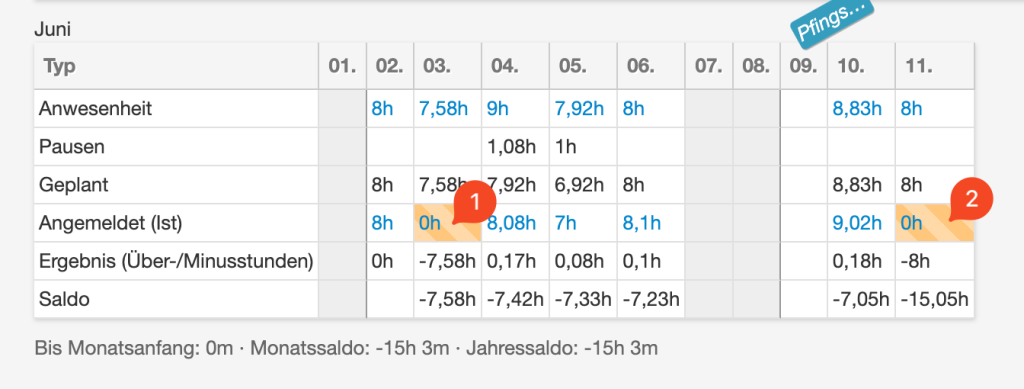Click the 7h Angemeldet value on 05.

[566, 223]
